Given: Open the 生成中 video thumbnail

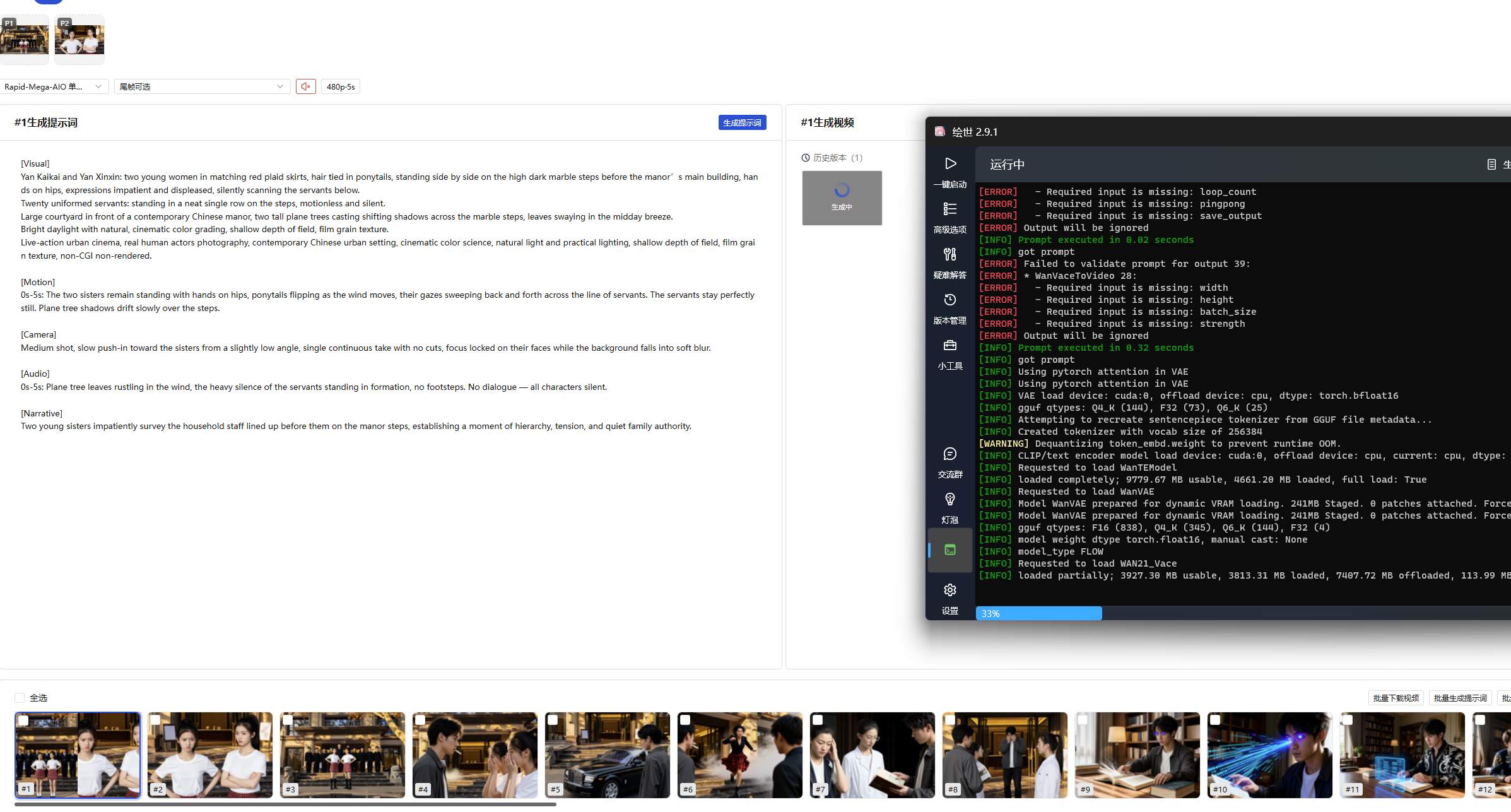Looking at the screenshot, I should click(842, 198).
